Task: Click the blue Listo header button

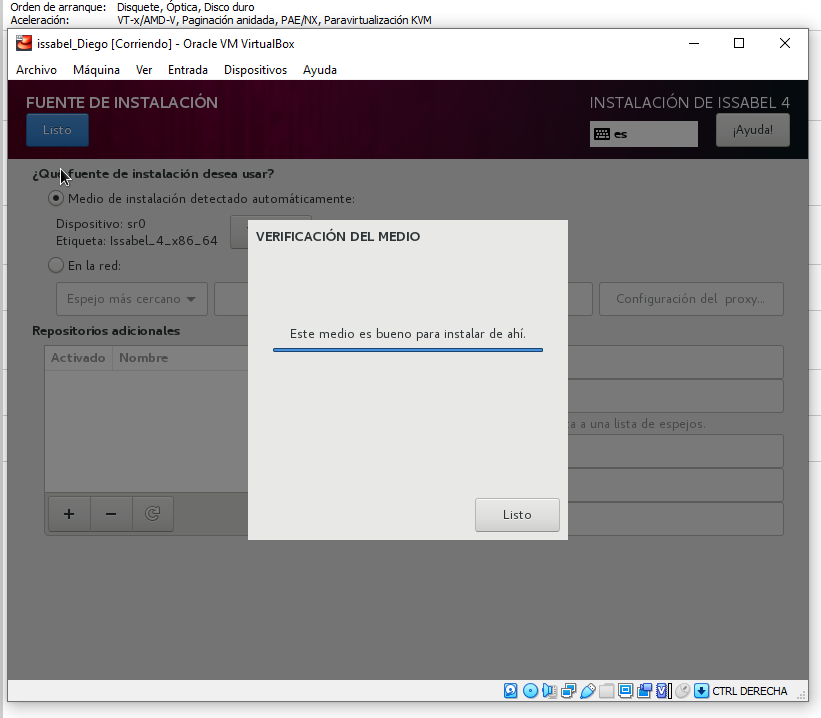Action: (x=58, y=130)
